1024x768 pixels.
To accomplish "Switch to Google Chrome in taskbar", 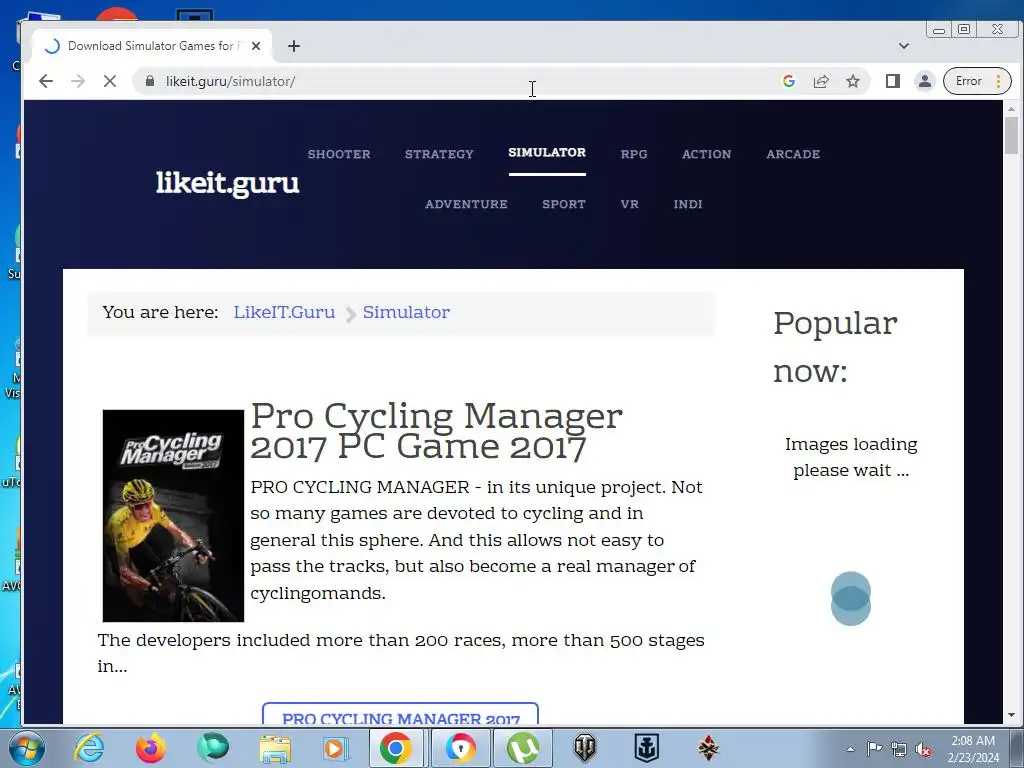I will (x=396, y=748).
